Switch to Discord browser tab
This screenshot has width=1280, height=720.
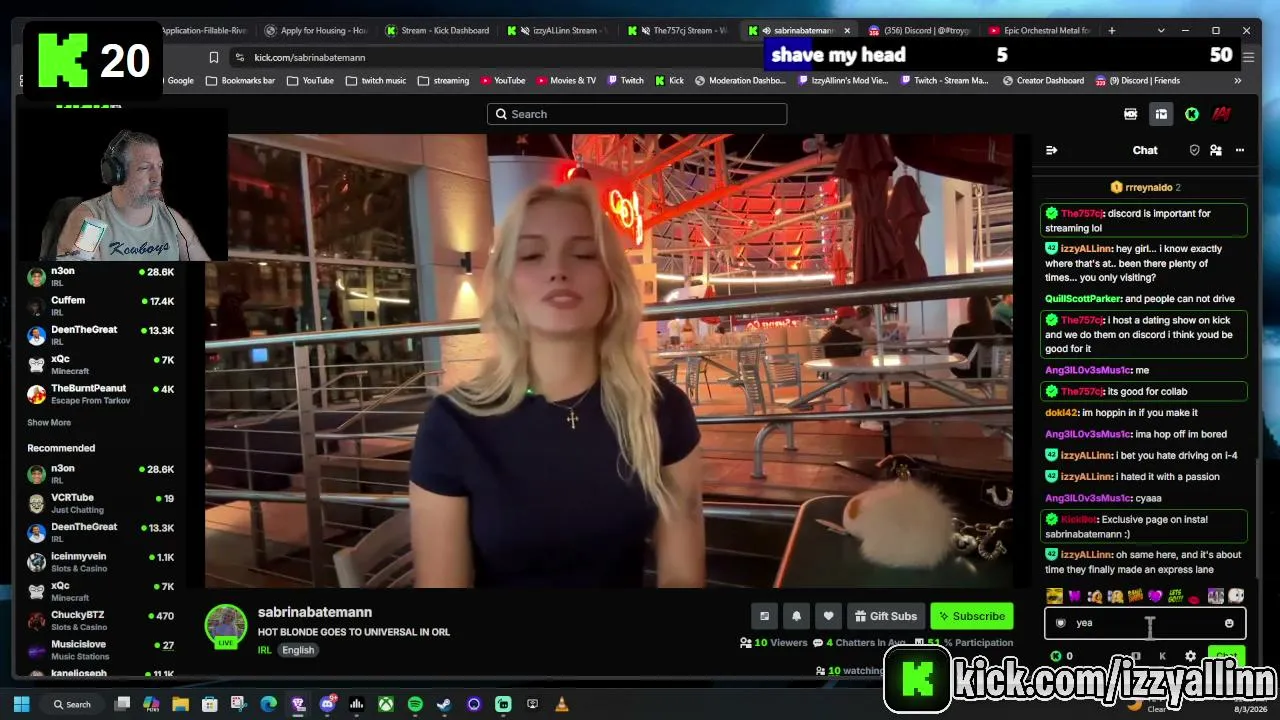click(x=920, y=31)
